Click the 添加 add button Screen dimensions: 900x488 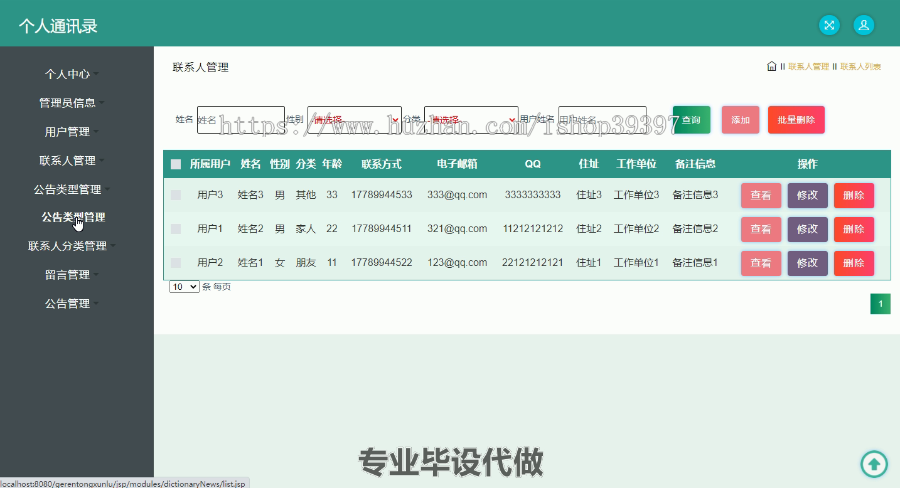coord(740,120)
